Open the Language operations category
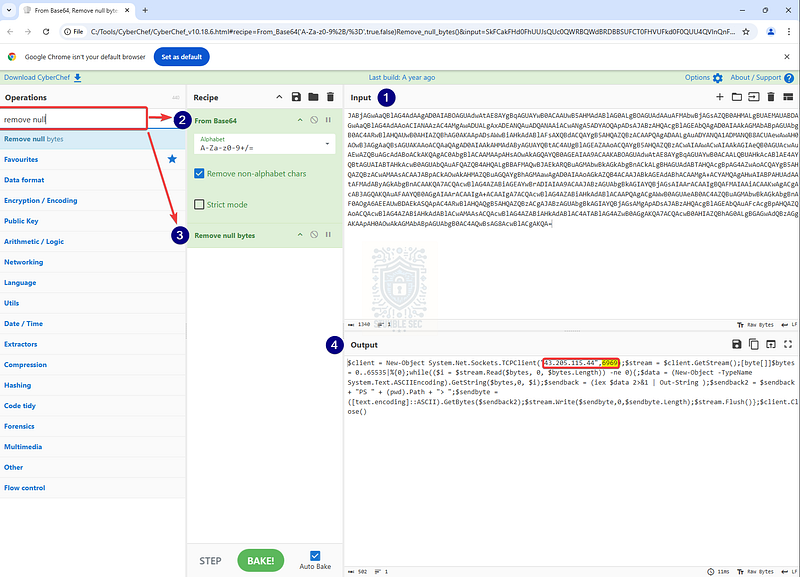The image size is (800, 577). 92,283
